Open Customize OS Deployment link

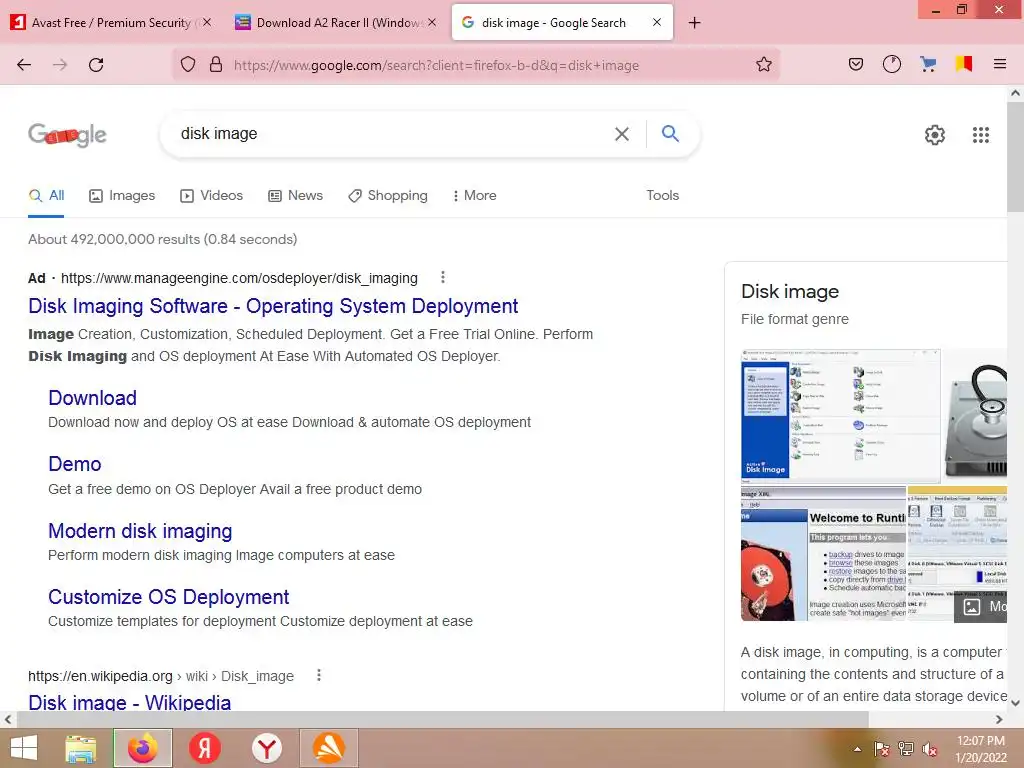pyautogui.click(x=168, y=597)
